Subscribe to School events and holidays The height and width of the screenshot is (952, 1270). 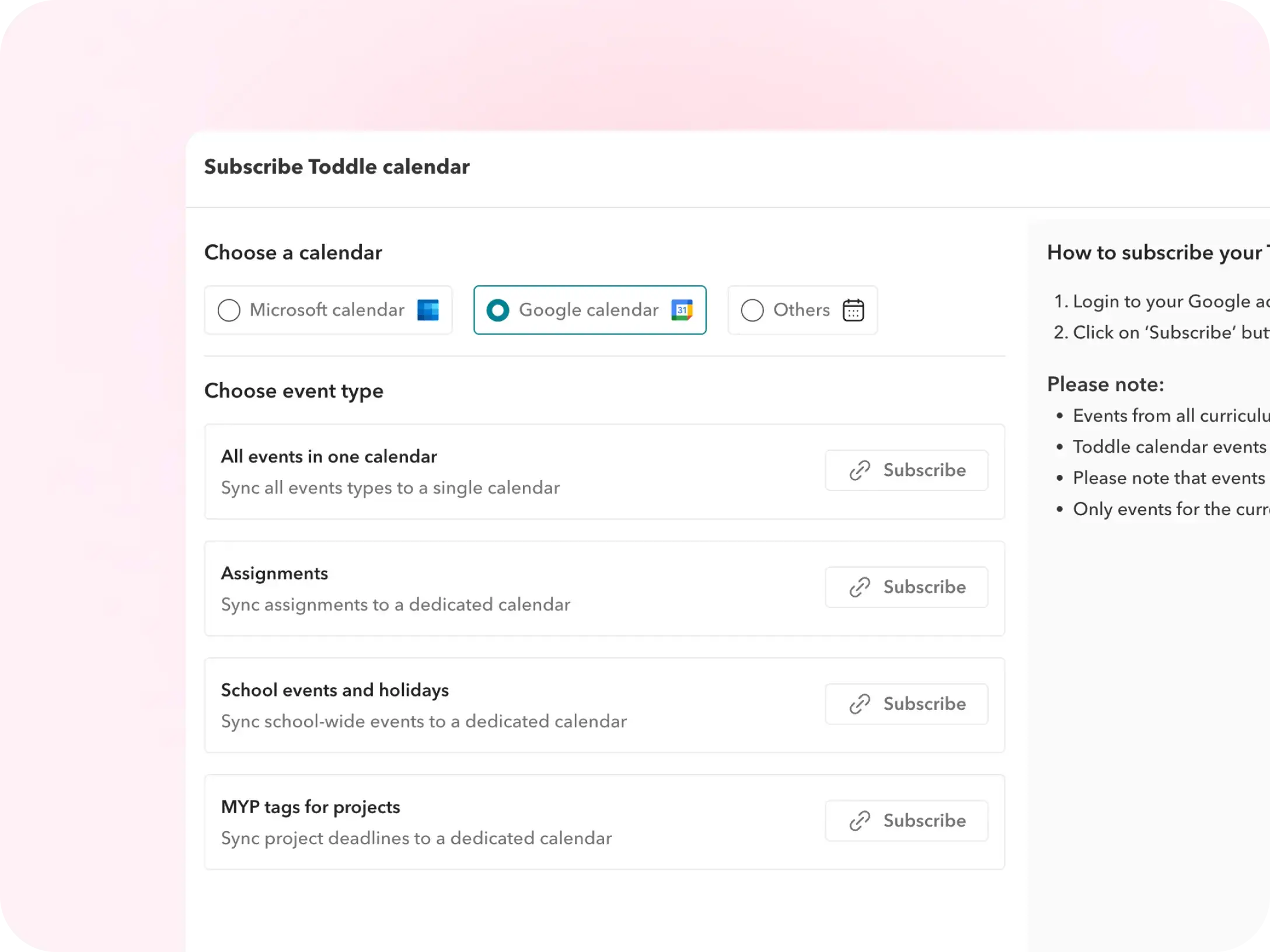(x=906, y=704)
